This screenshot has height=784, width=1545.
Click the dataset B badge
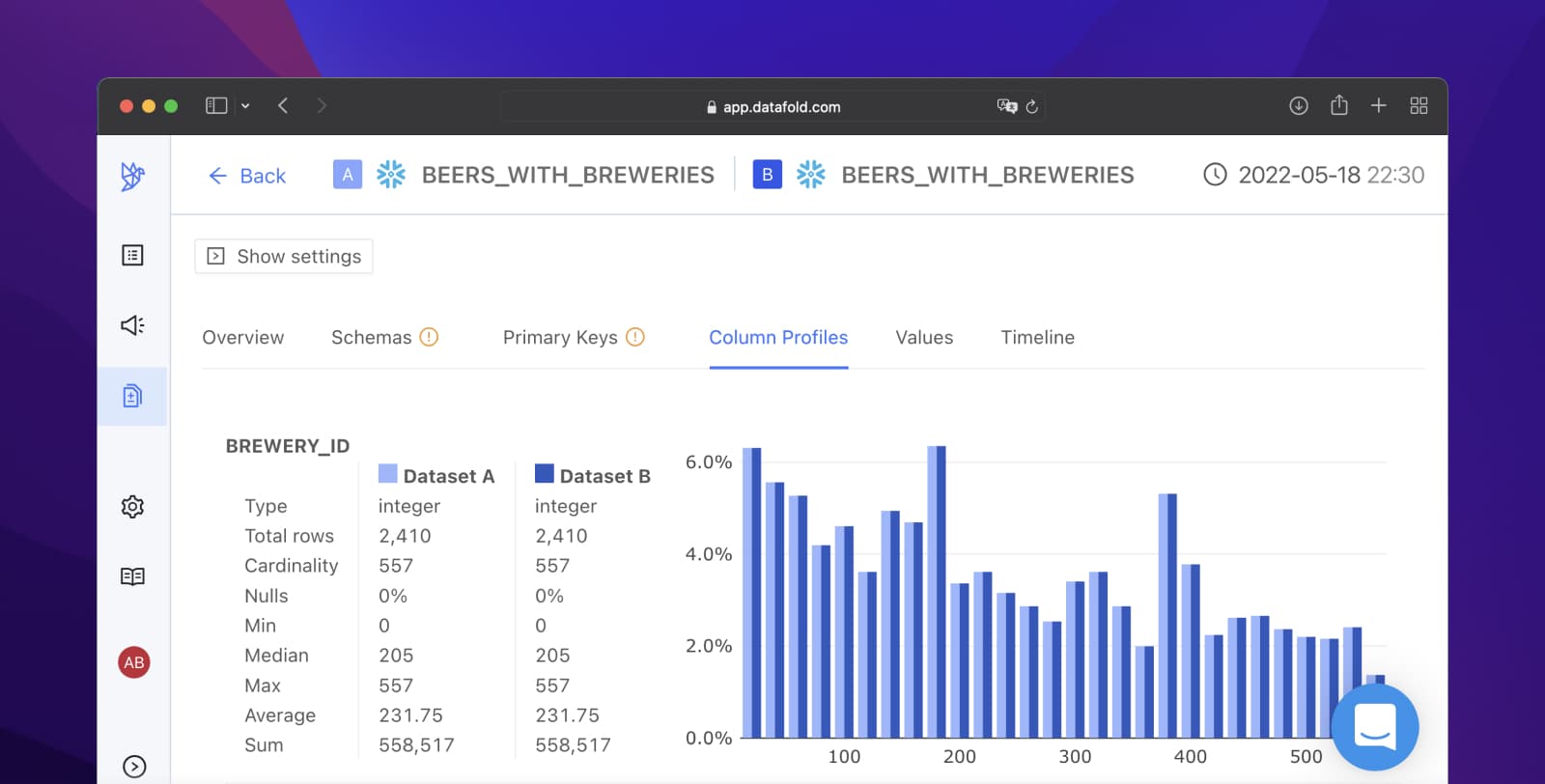click(767, 175)
